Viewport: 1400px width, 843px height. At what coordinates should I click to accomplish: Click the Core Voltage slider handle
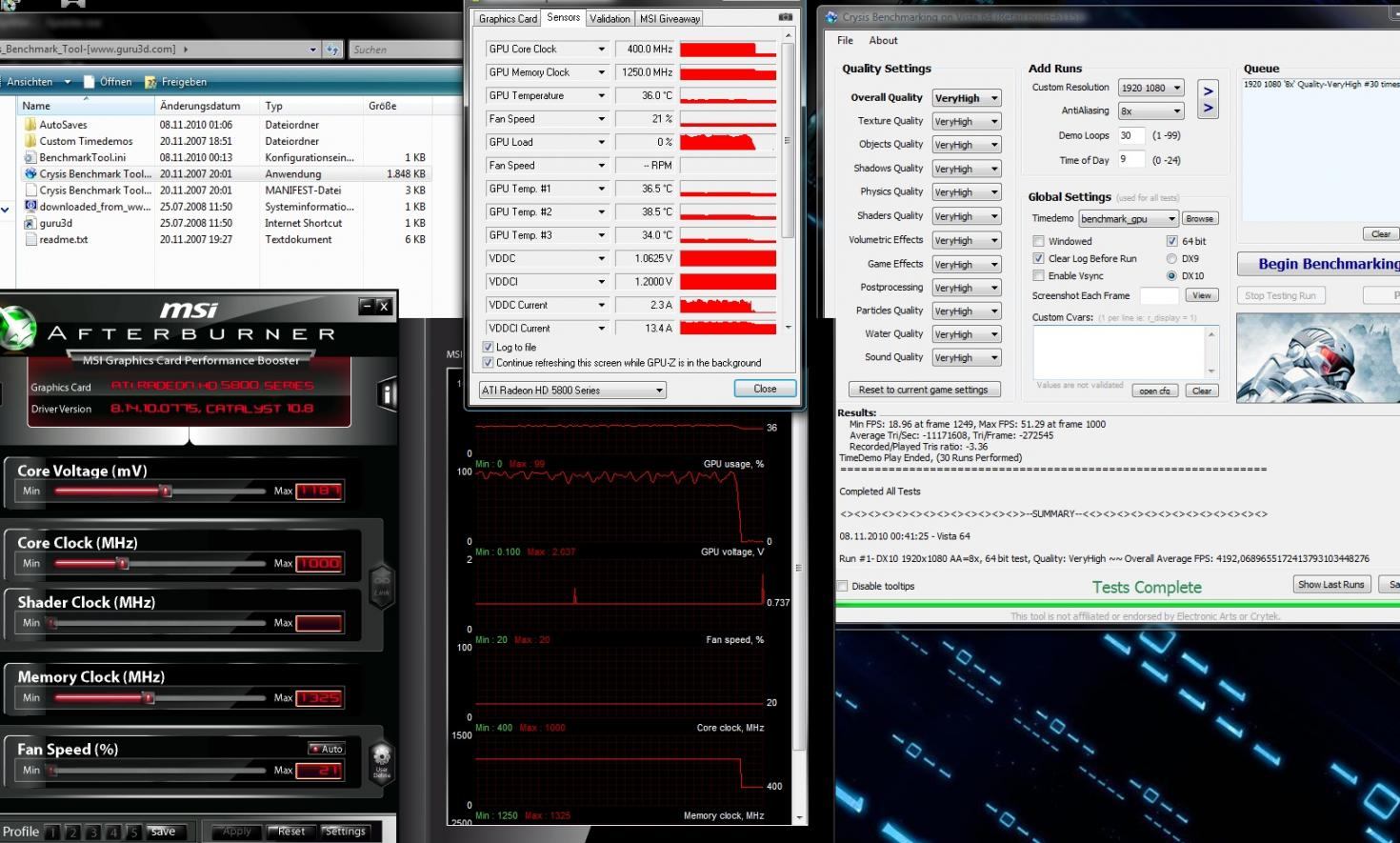(166, 491)
